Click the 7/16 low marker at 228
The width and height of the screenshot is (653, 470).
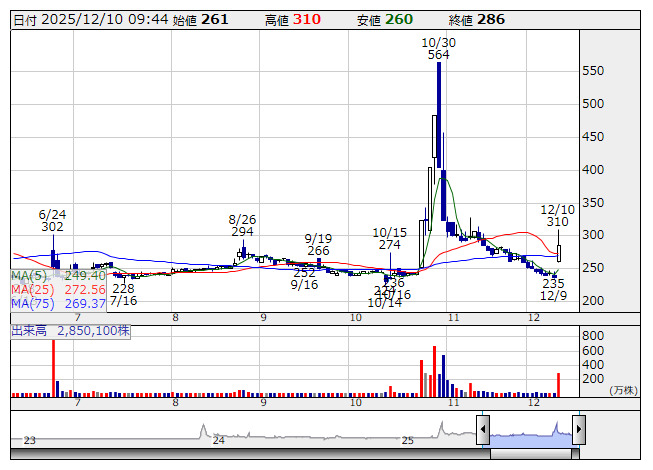click(x=123, y=294)
